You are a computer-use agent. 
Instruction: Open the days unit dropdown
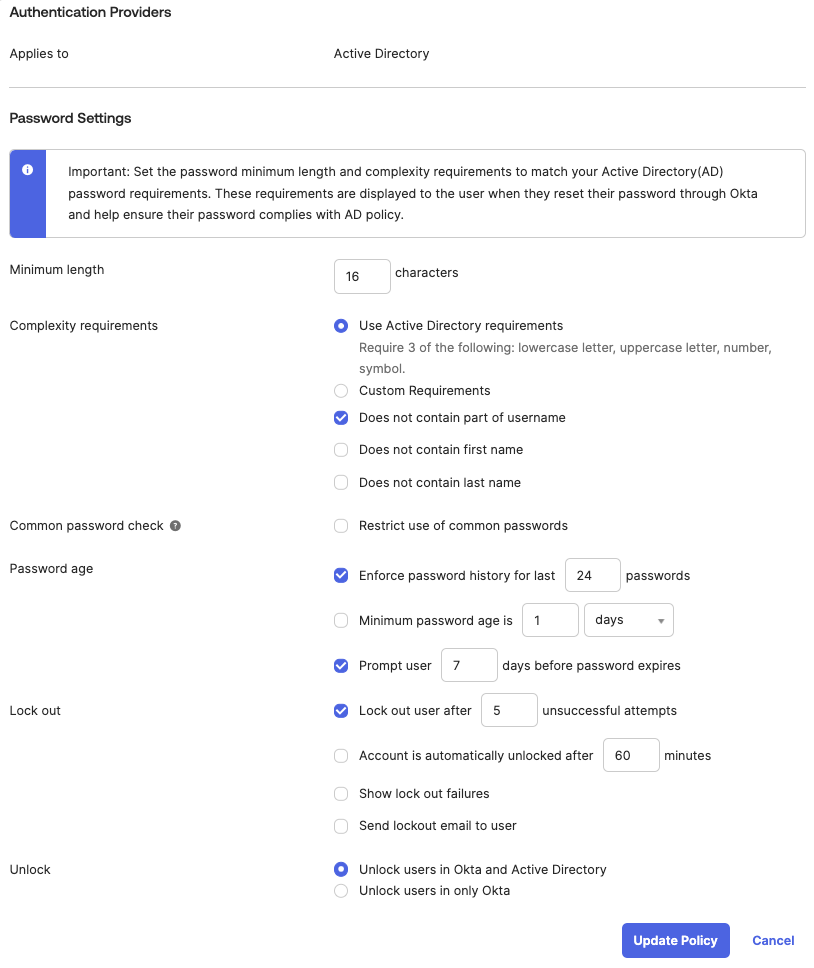coord(628,620)
